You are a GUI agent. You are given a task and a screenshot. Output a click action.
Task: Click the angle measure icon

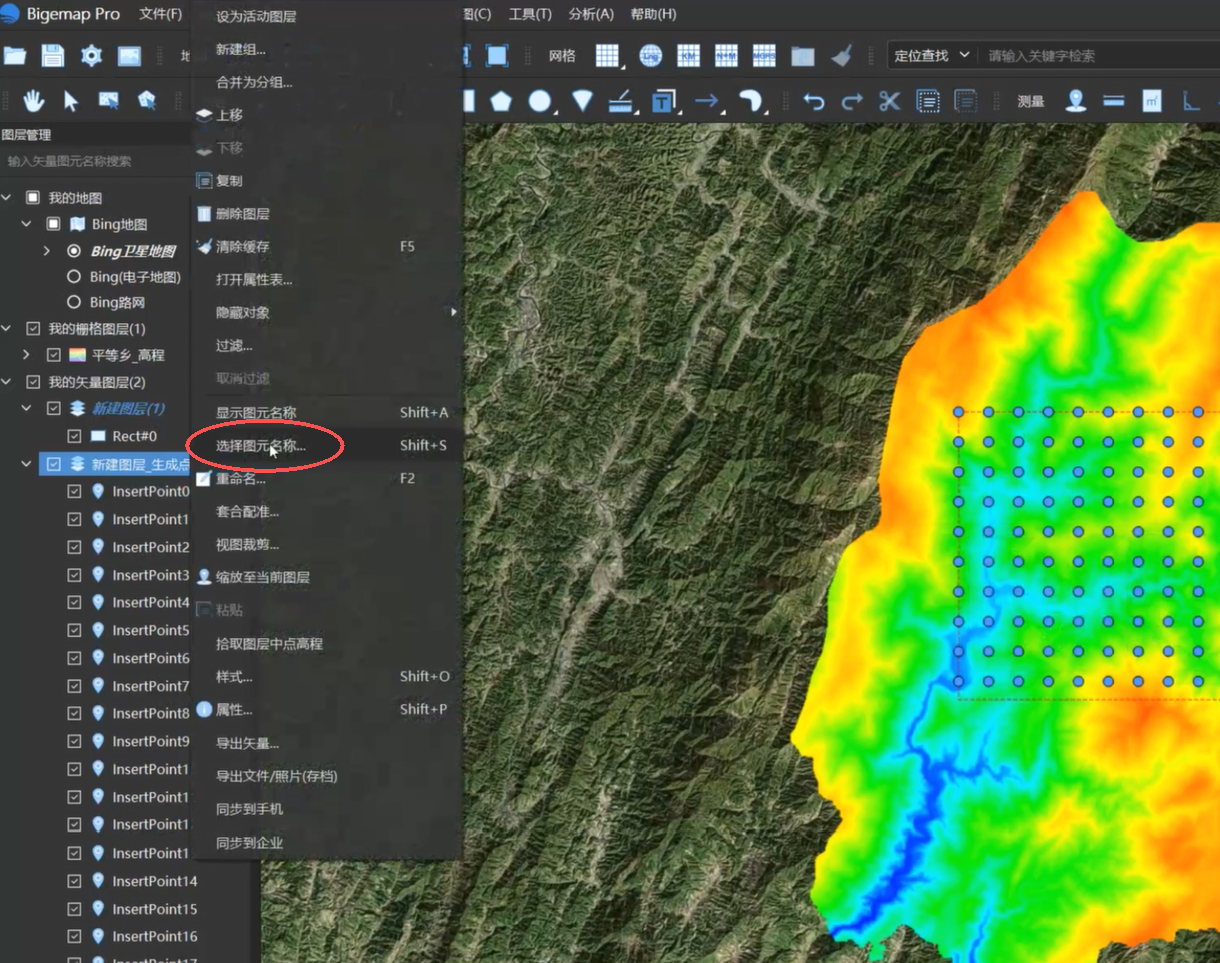(x=1191, y=100)
